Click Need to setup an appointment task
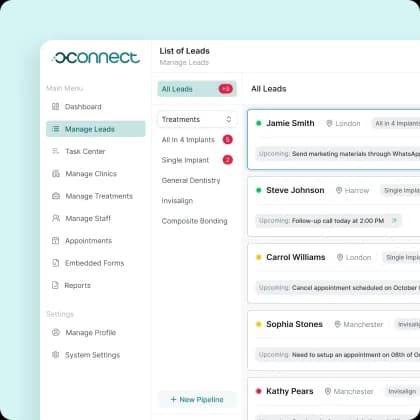 point(338,355)
